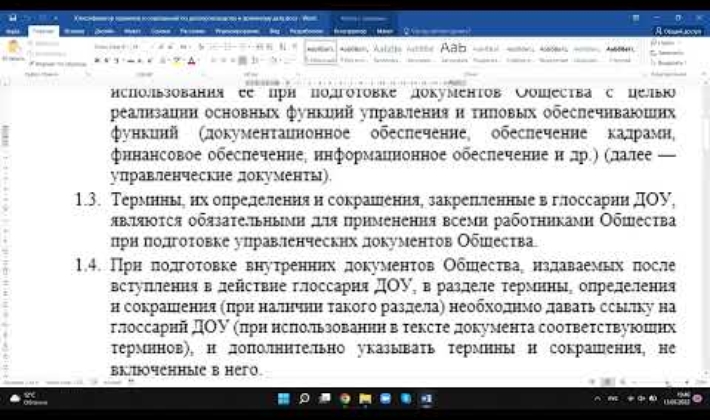
Task: Apply the yellow text highlight color
Action: click(177, 61)
